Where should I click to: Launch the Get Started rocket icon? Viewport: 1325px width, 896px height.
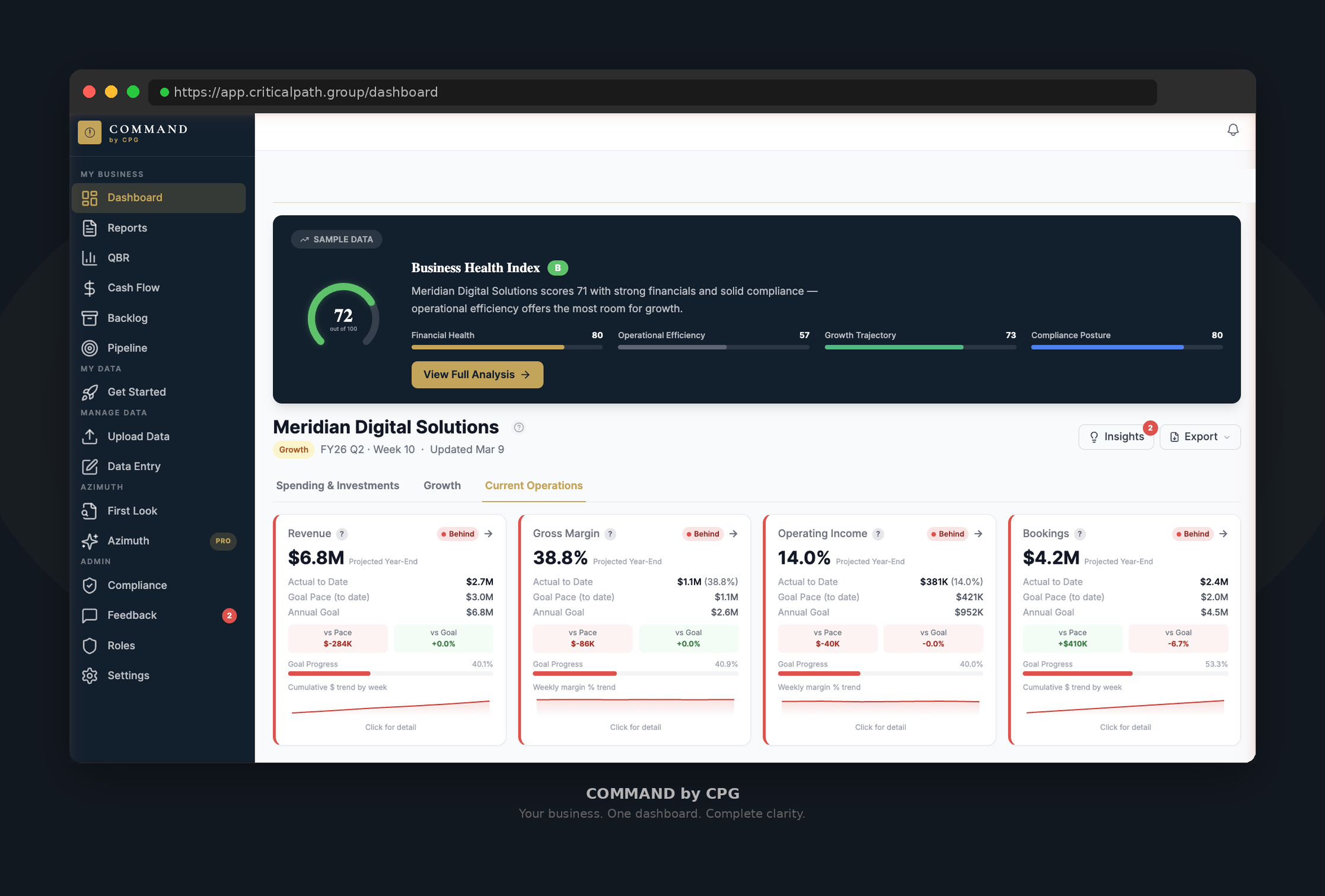pyautogui.click(x=90, y=392)
